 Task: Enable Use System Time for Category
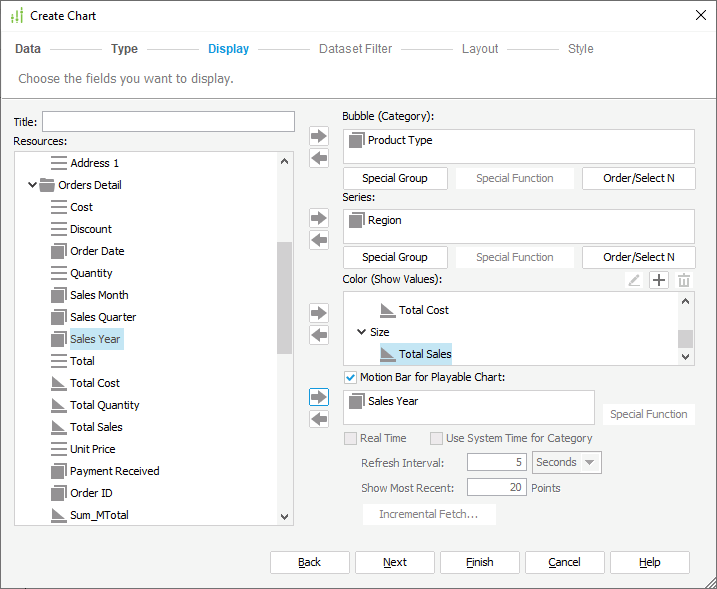[x=437, y=438]
